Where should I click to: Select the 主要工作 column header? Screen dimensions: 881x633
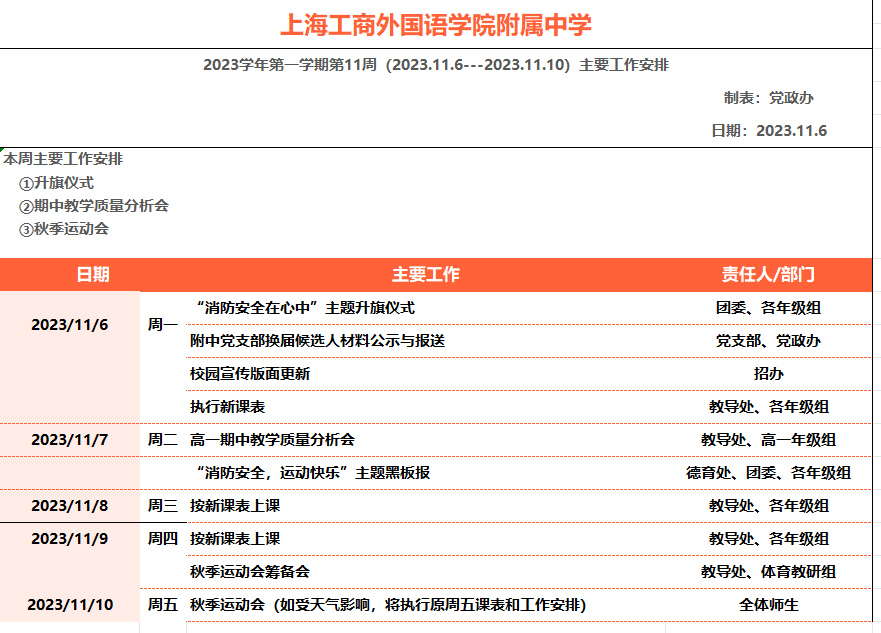point(425,275)
